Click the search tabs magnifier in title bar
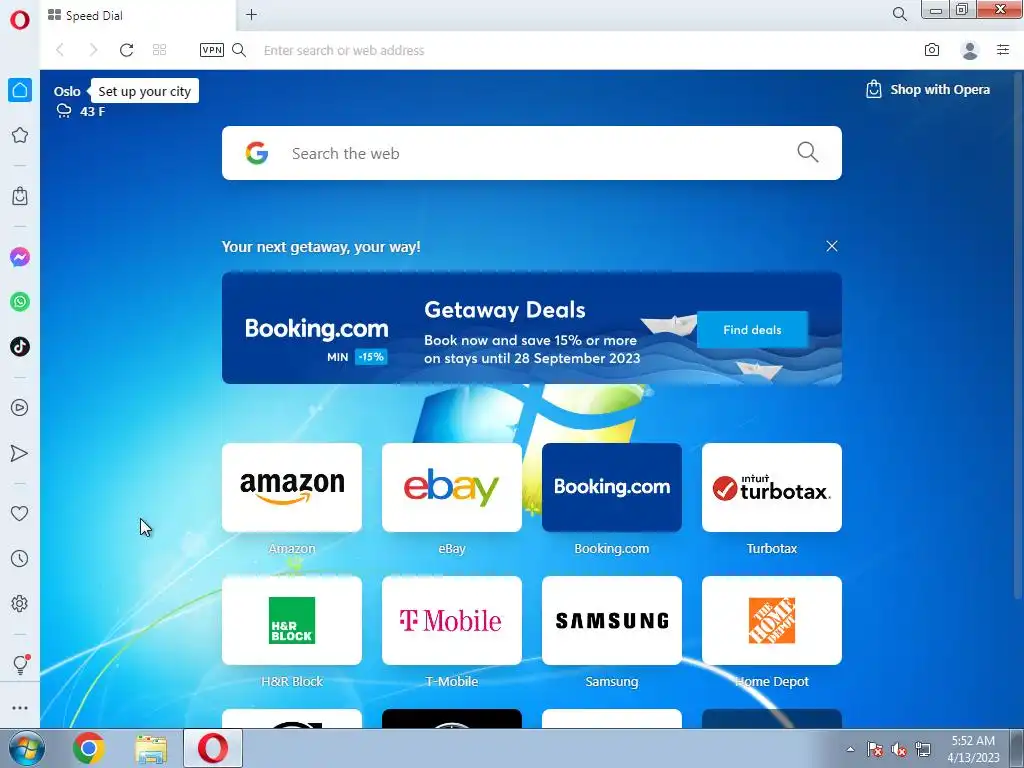The height and width of the screenshot is (768, 1024). (900, 14)
